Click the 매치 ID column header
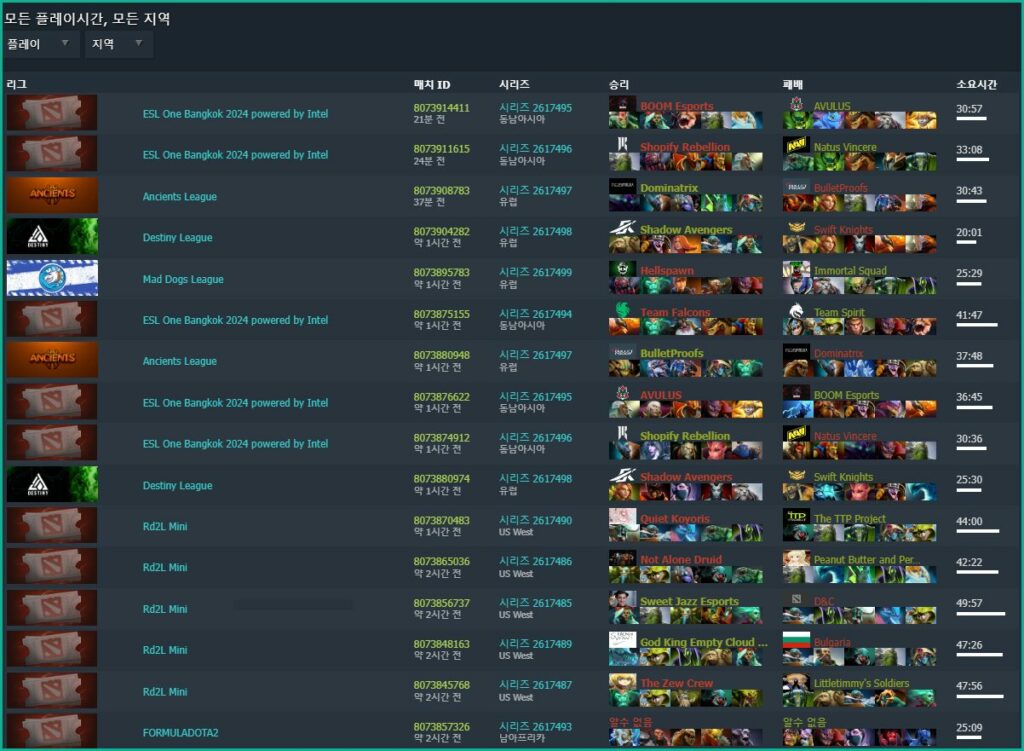The height and width of the screenshot is (751, 1024). [x=432, y=84]
